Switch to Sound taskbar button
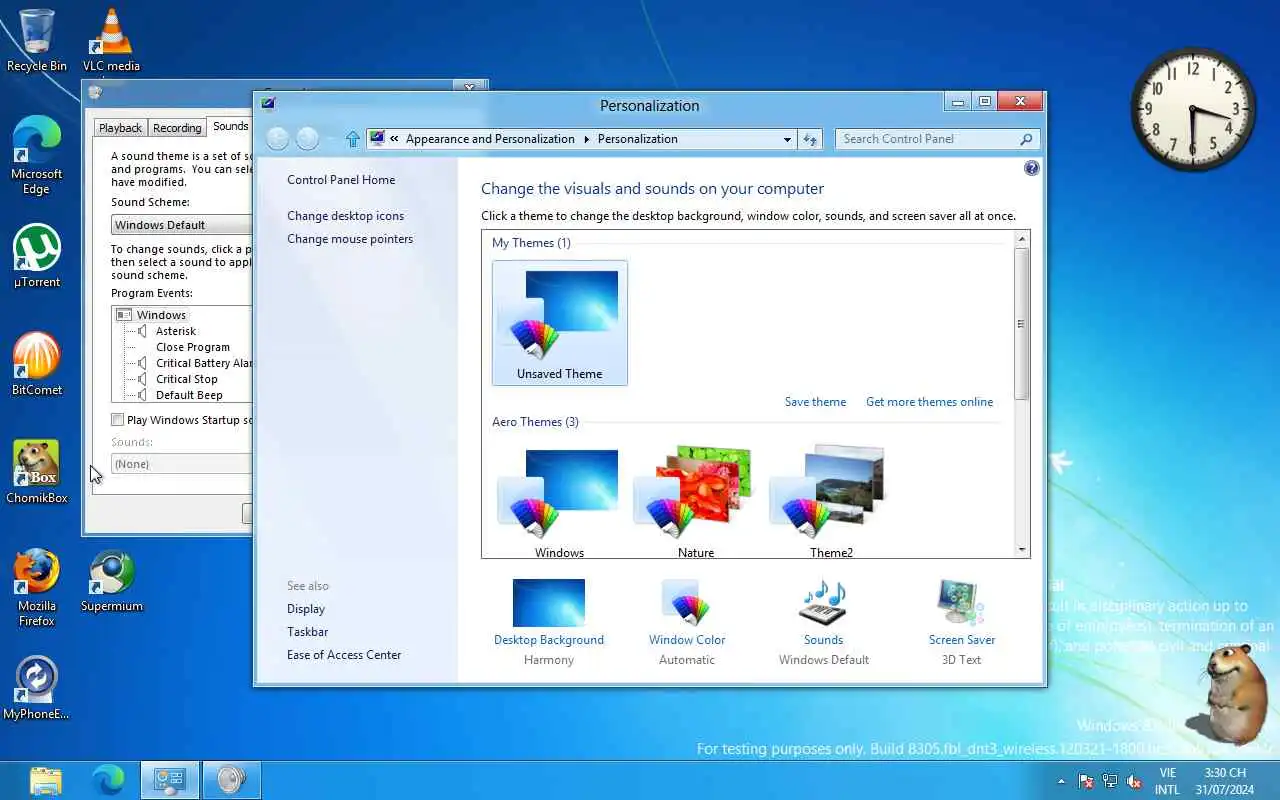Viewport: 1280px width, 800px height. (x=232, y=780)
